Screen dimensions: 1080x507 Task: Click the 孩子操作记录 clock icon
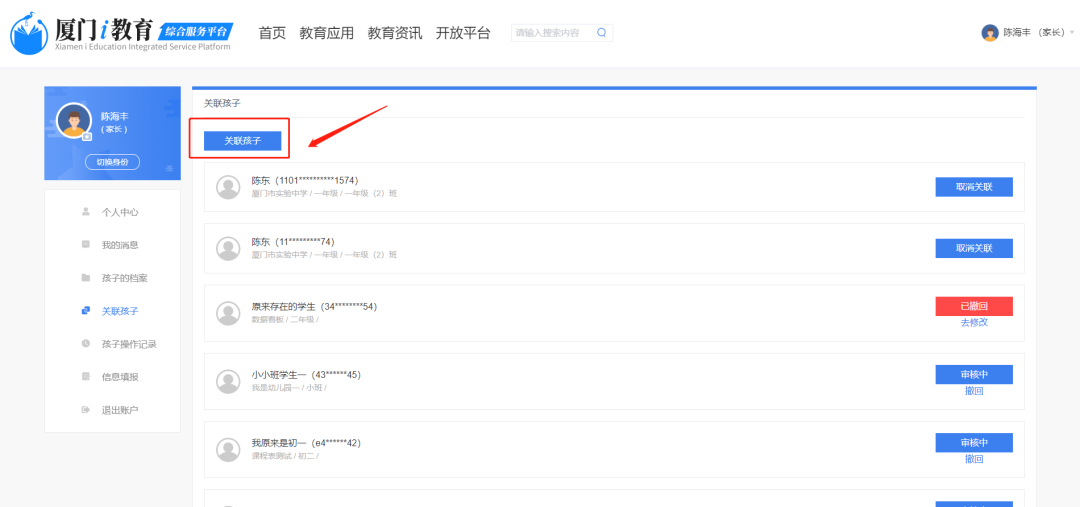85,344
